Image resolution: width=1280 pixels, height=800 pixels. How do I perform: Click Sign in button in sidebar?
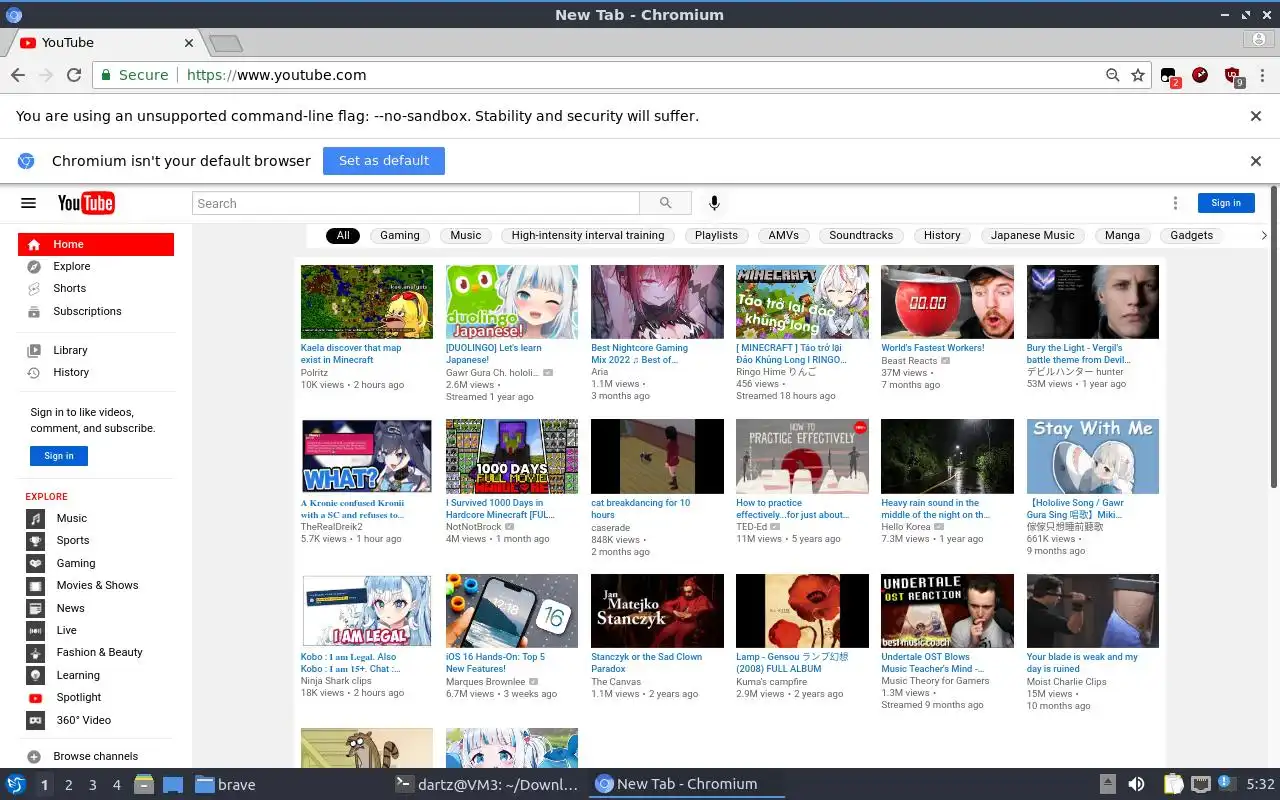pyautogui.click(x=59, y=456)
